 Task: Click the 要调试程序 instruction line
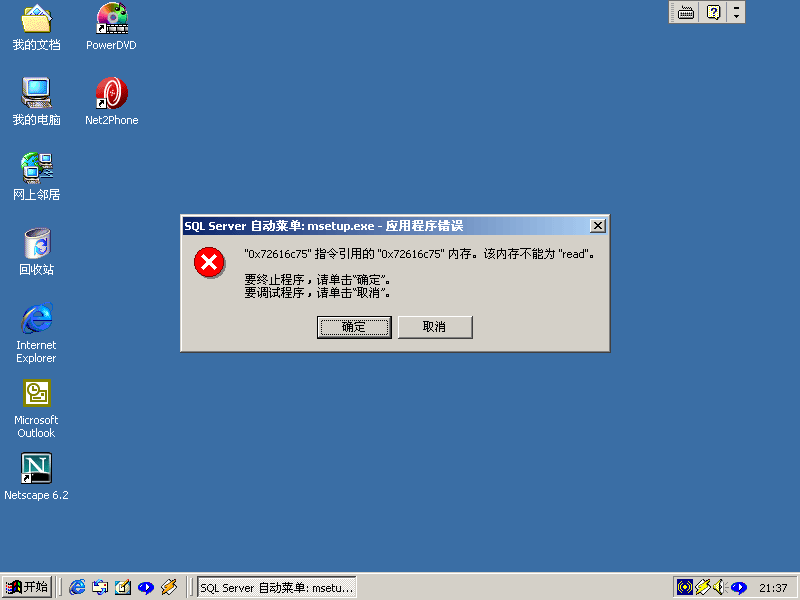(x=317, y=292)
